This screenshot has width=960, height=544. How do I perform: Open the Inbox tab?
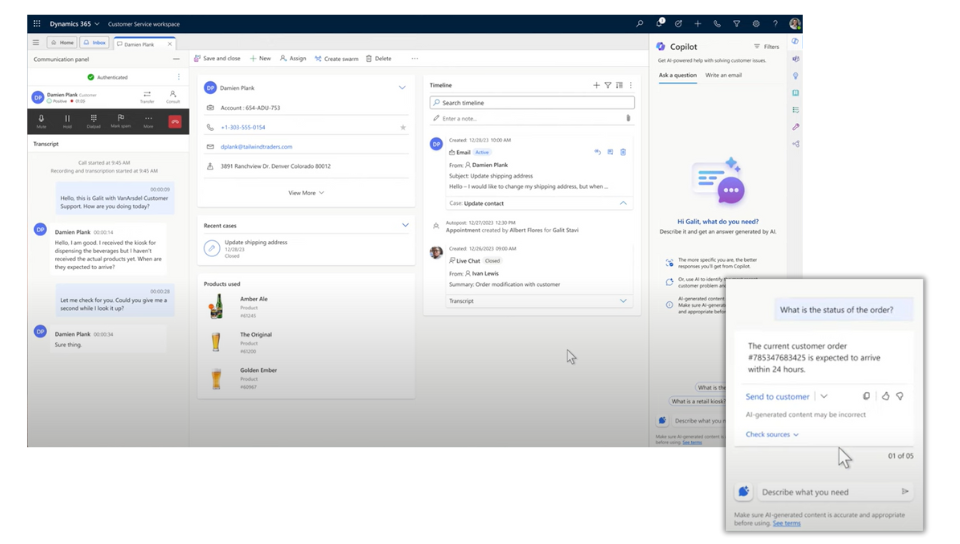point(95,43)
